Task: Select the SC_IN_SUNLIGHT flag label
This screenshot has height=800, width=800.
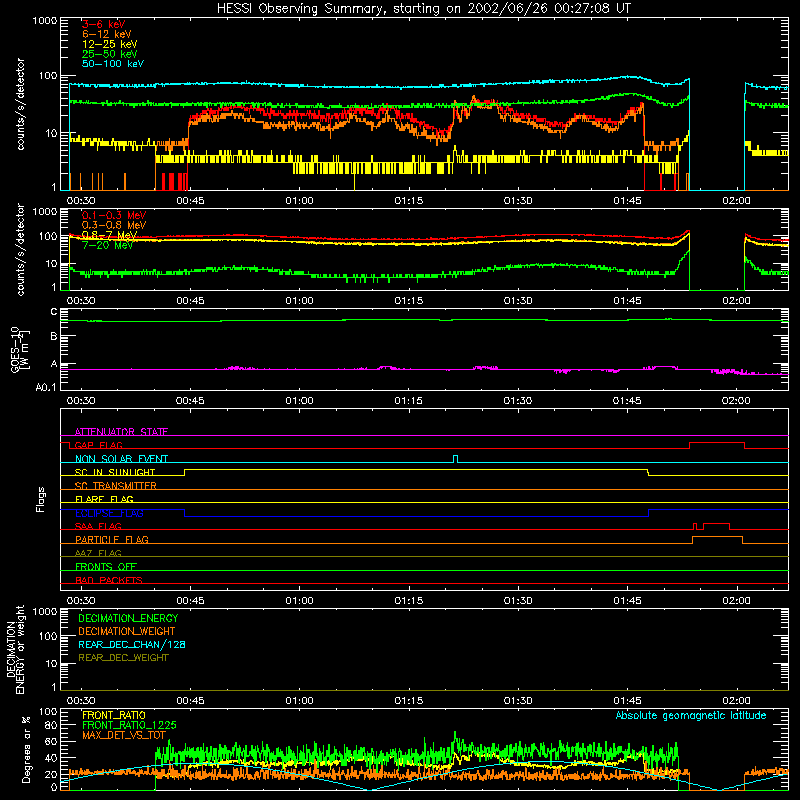Action: point(115,472)
